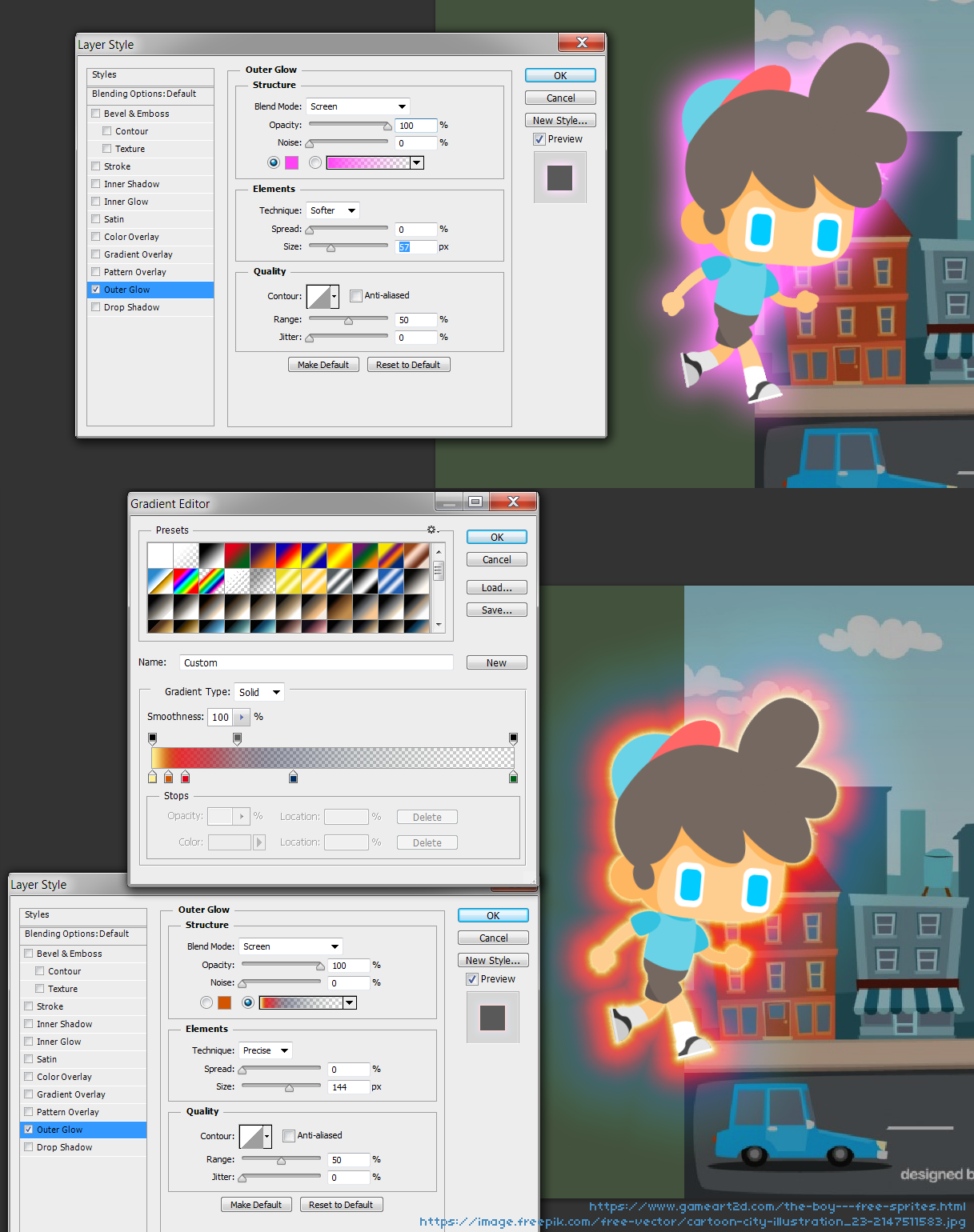Click Make Default in top Layer Style dialog

click(323, 365)
